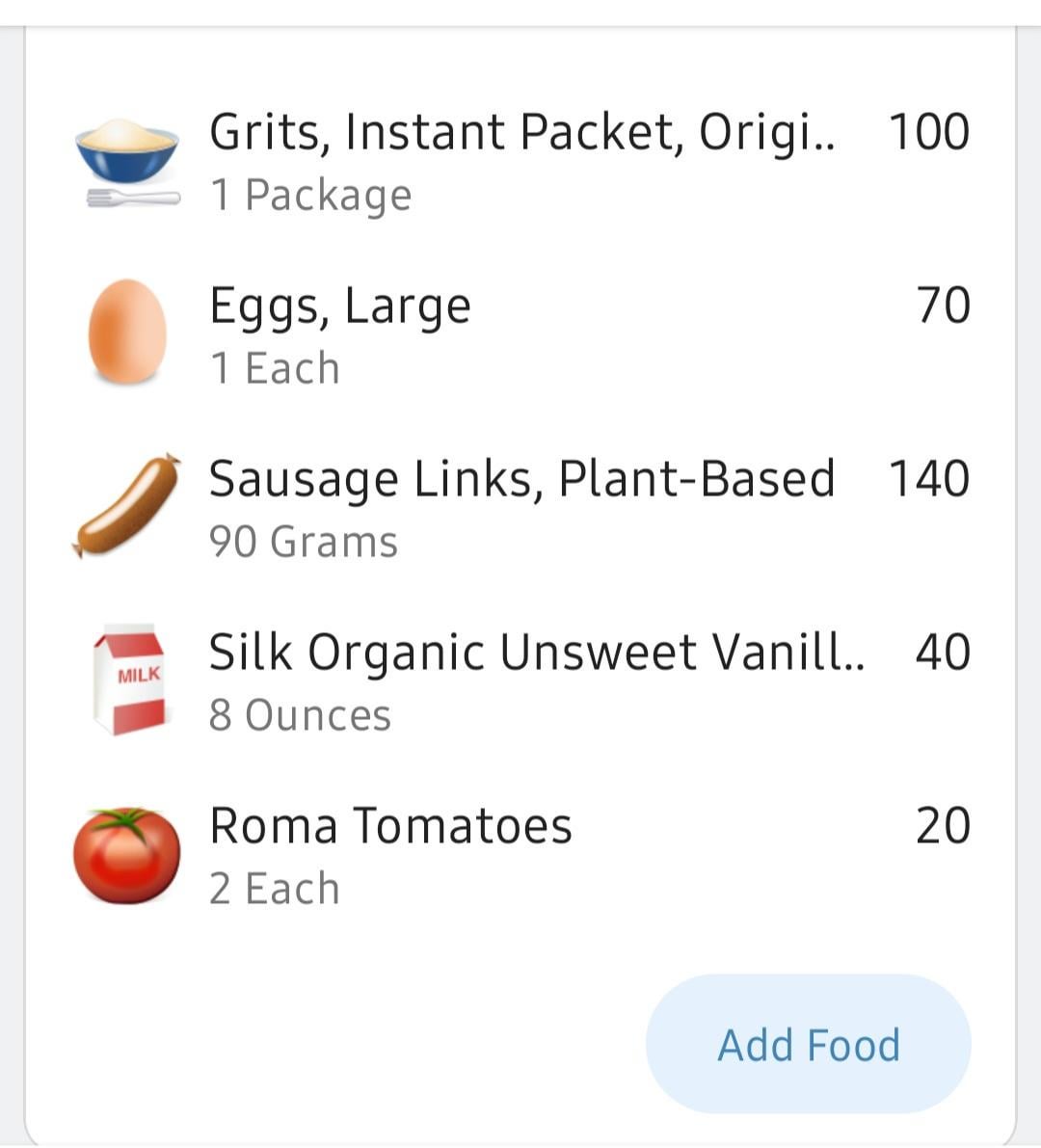Tap the egg icon
The height and width of the screenshot is (1148, 1041).
tap(127, 332)
